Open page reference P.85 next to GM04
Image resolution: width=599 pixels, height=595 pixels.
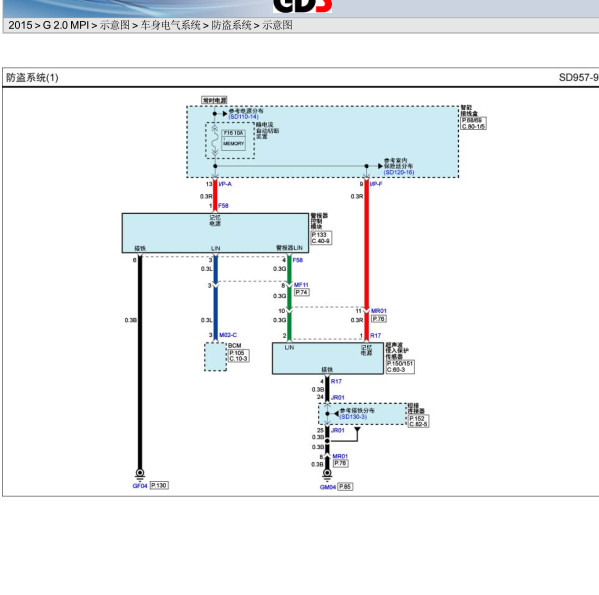tap(345, 487)
